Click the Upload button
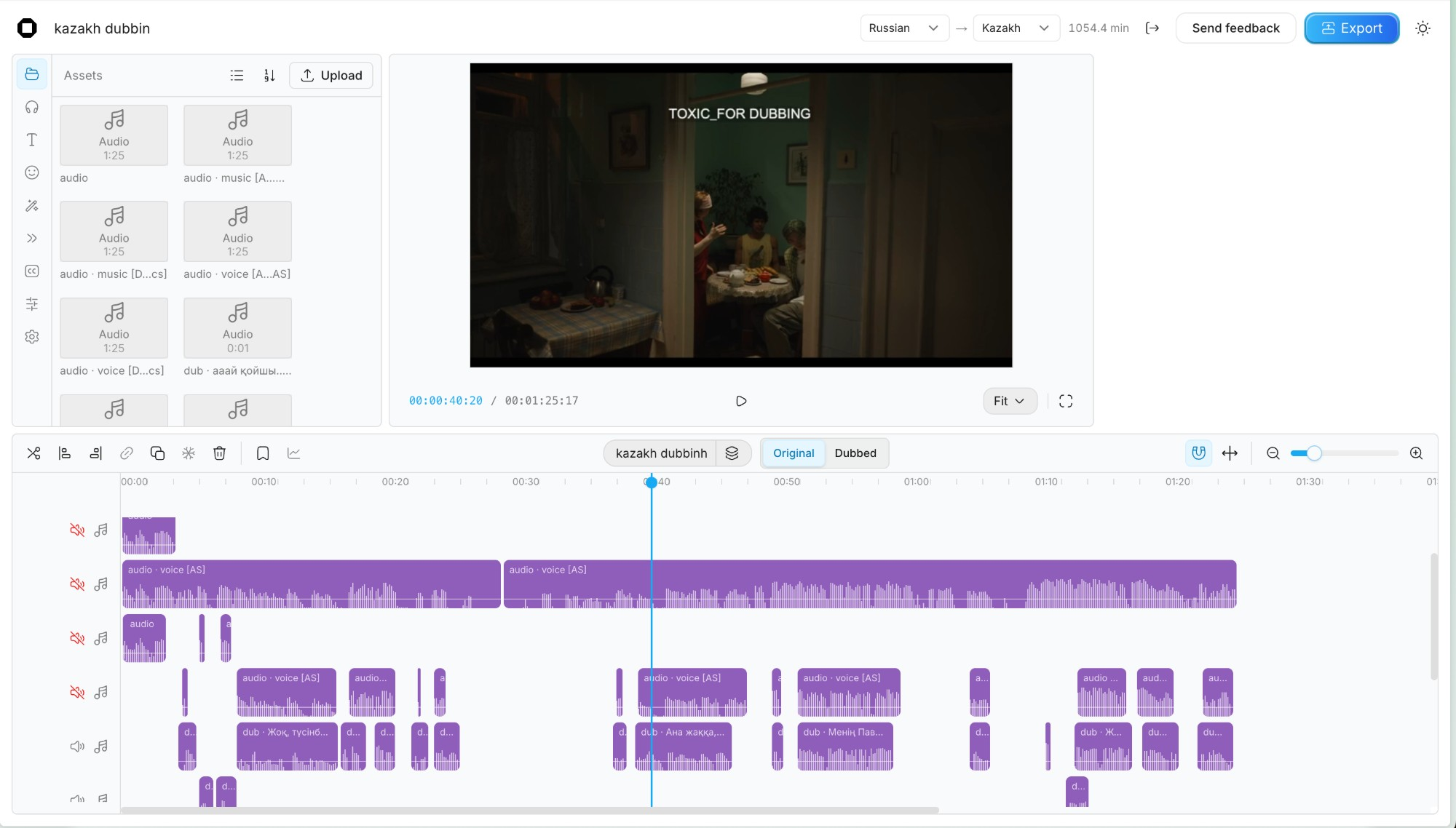The image size is (1456, 828). tap(331, 75)
